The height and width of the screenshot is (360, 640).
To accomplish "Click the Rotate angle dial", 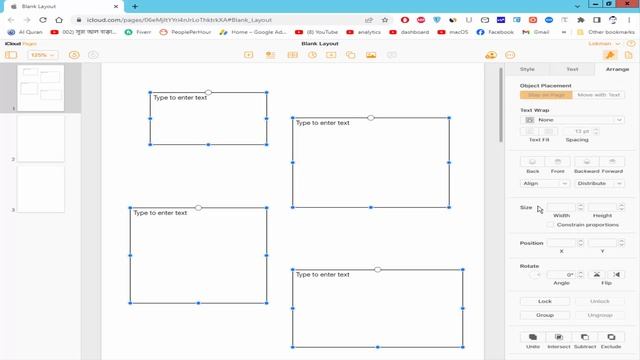I will (x=536, y=275).
